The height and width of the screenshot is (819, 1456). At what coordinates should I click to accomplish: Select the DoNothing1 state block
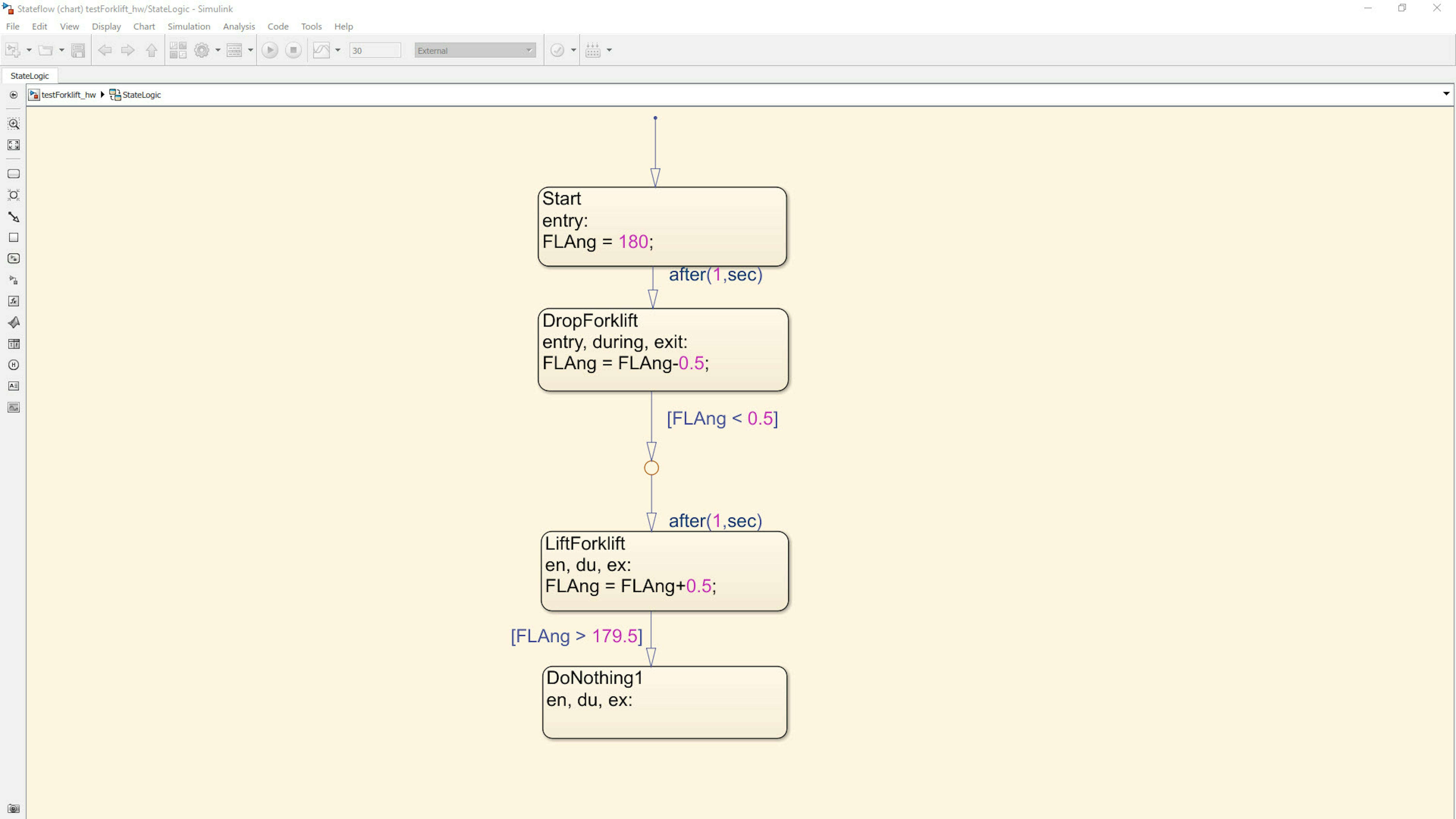[x=664, y=703]
